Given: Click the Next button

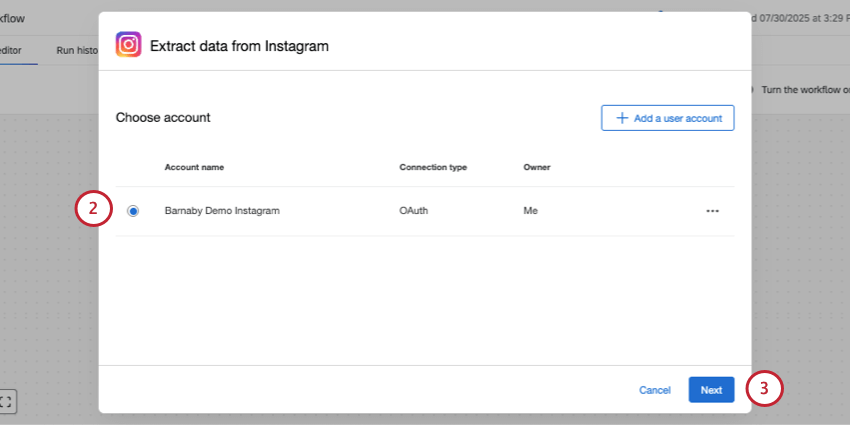Looking at the screenshot, I should 711,390.
